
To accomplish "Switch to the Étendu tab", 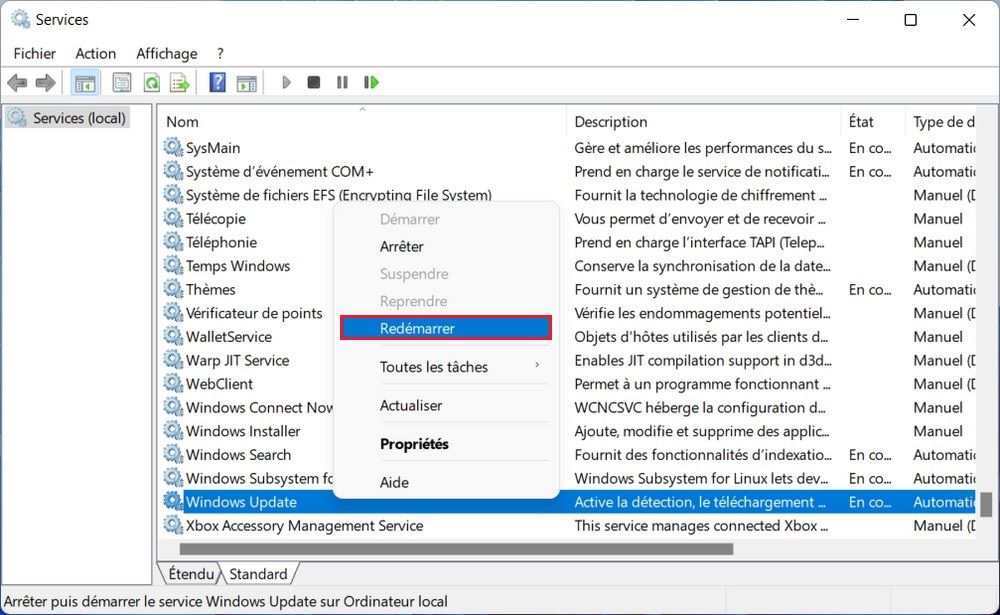I will click(x=191, y=574).
